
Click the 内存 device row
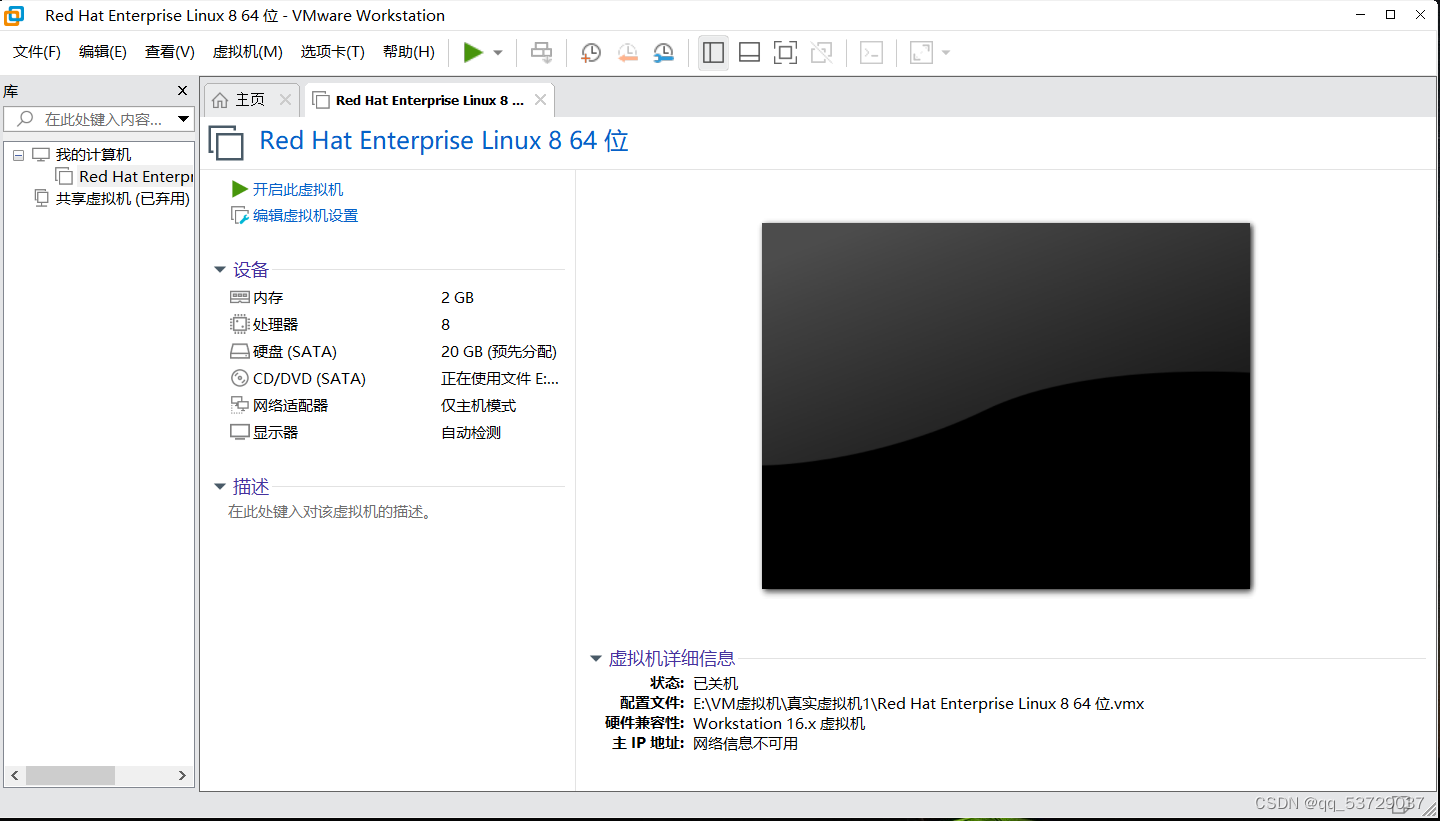point(395,297)
